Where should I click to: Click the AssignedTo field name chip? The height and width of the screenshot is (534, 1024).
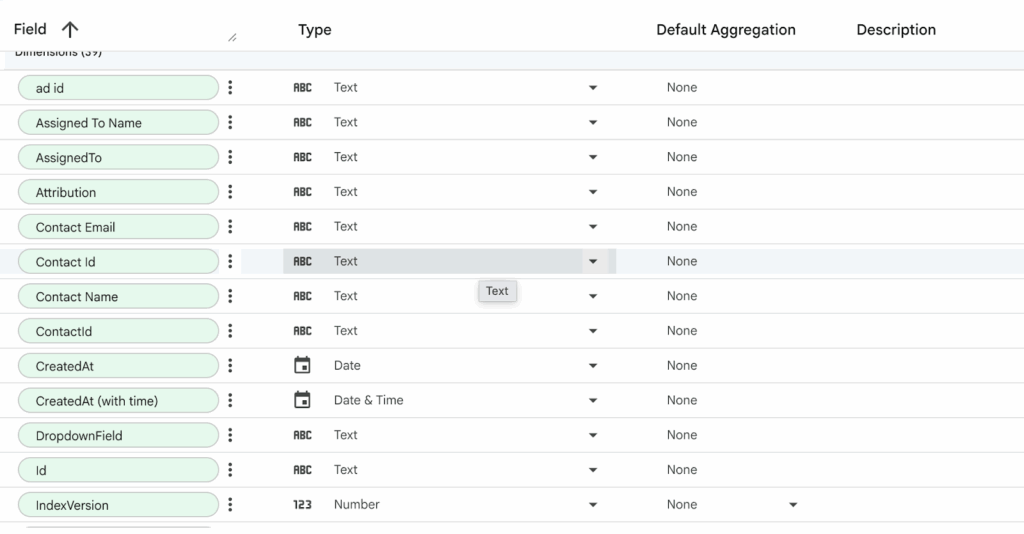pos(118,158)
